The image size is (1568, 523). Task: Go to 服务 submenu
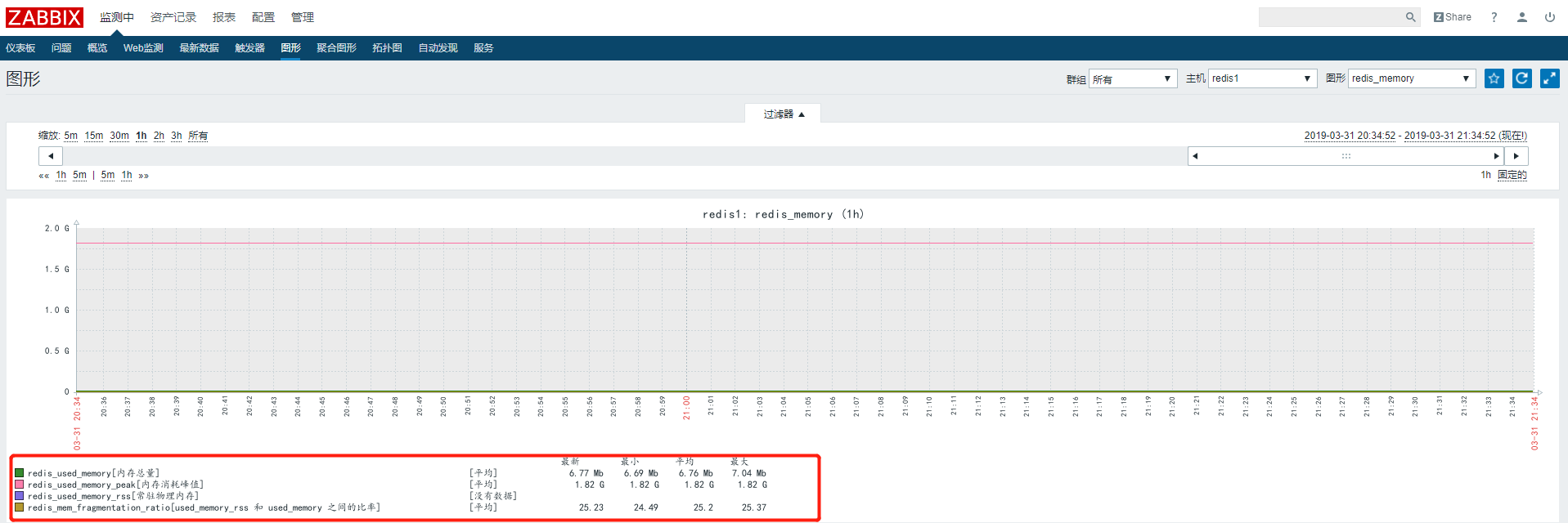[x=483, y=48]
